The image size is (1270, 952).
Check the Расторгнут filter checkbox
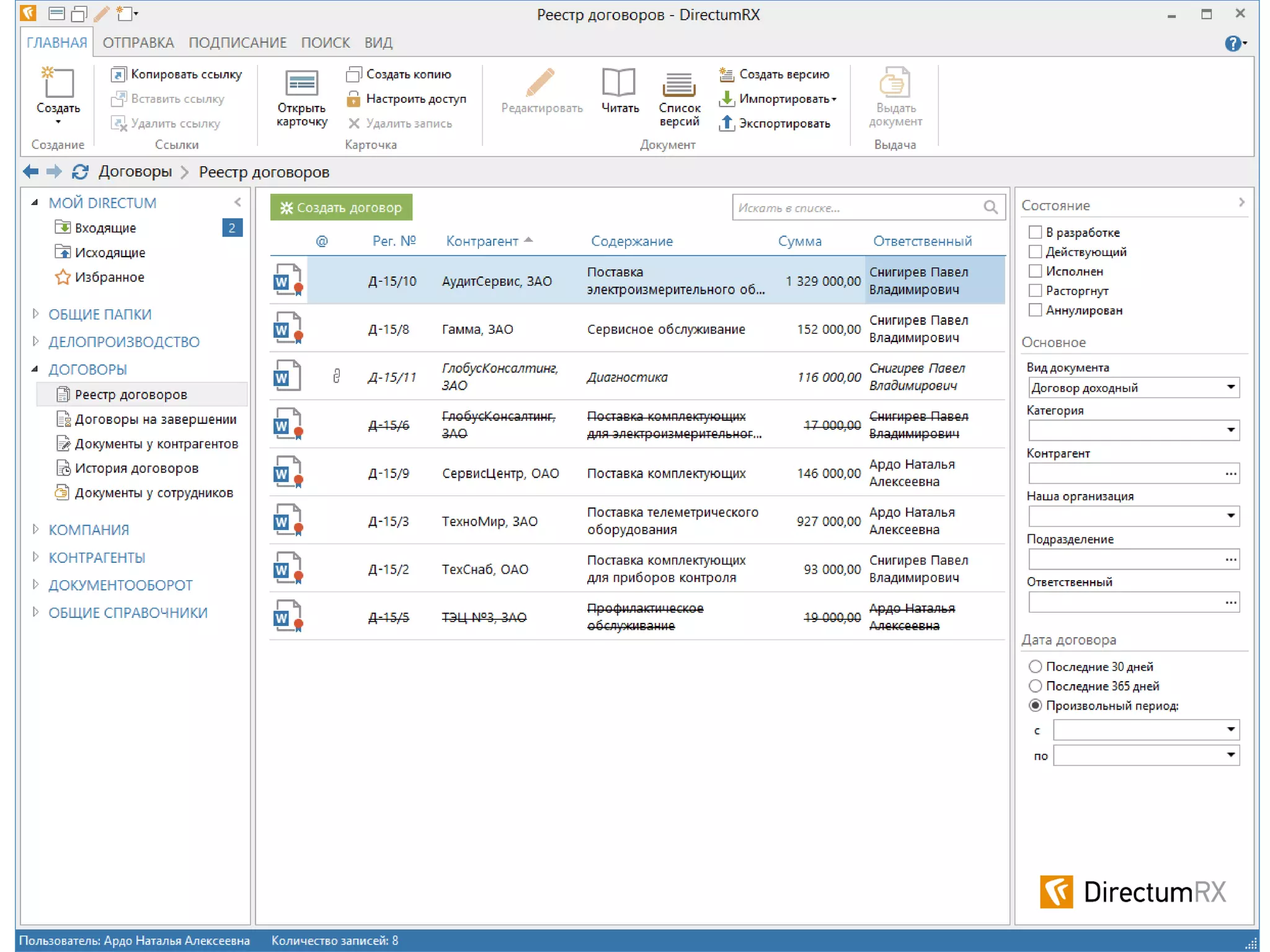click(1035, 291)
